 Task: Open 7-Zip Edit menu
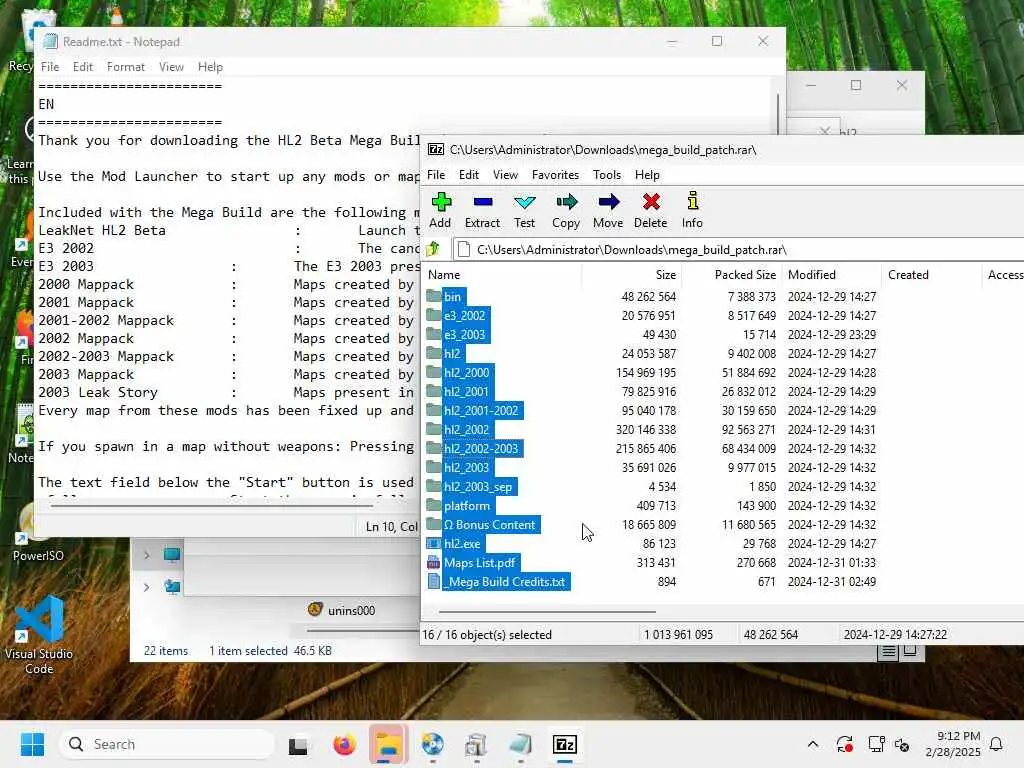[468, 174]
